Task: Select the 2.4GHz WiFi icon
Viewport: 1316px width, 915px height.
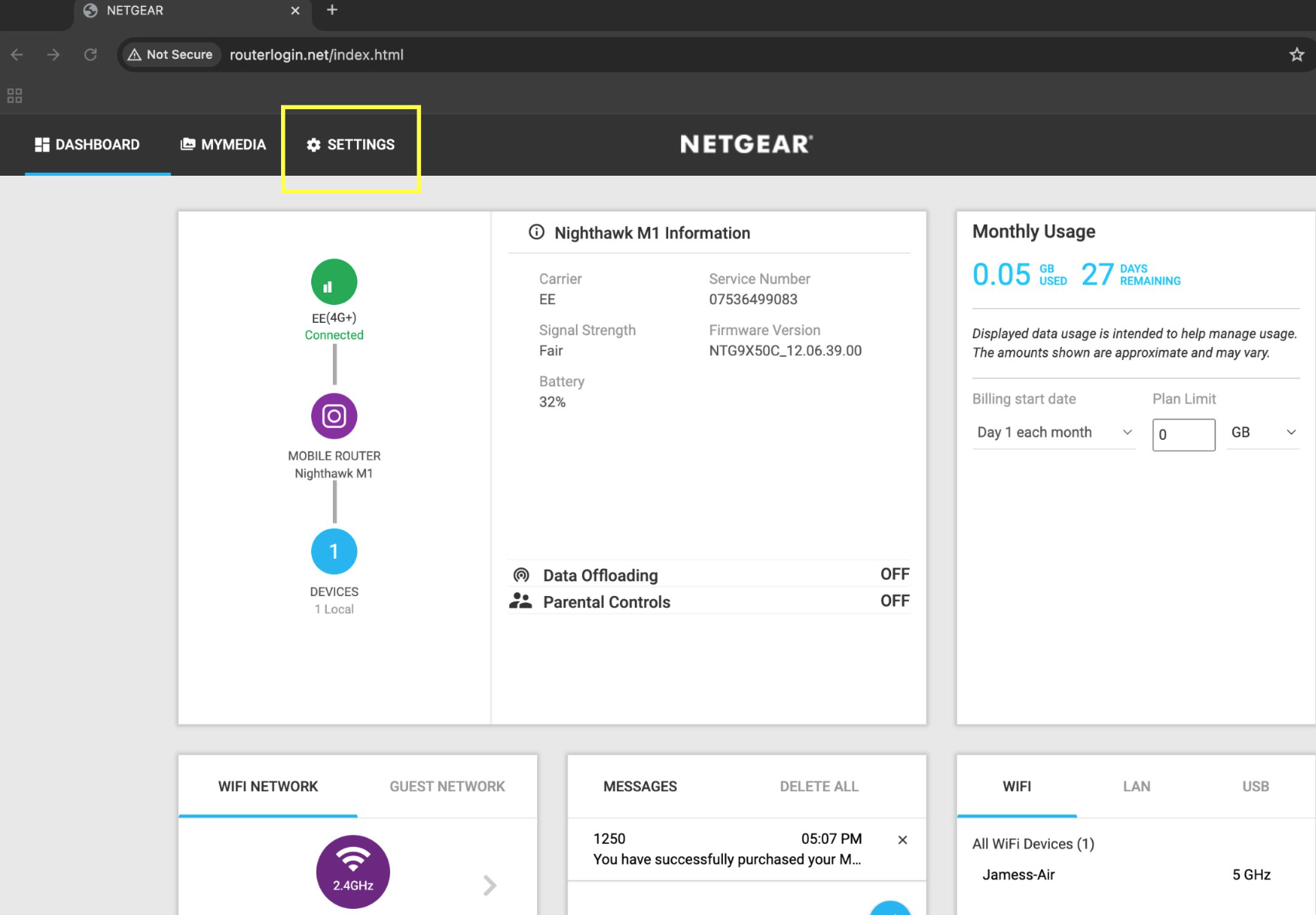Action: 352,871
